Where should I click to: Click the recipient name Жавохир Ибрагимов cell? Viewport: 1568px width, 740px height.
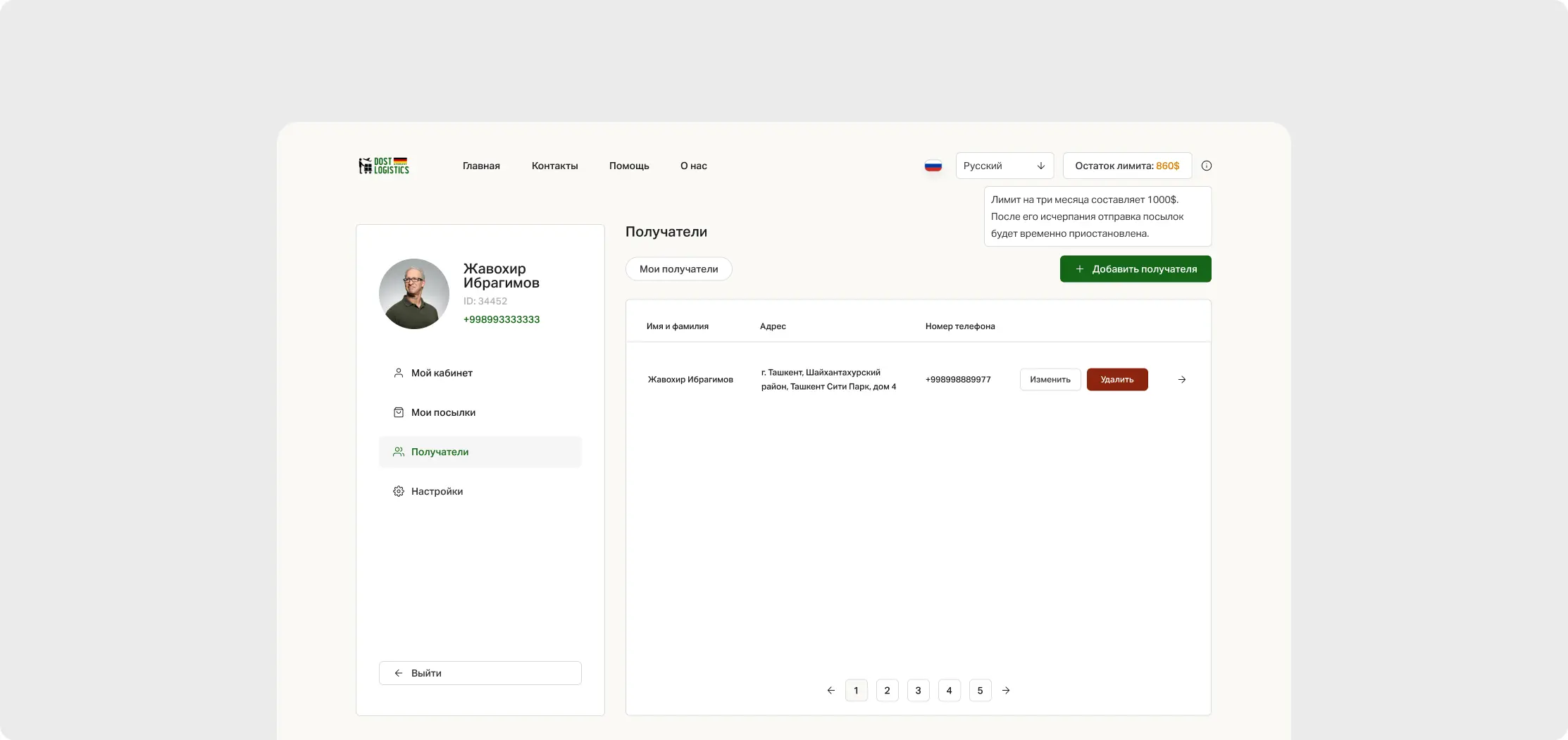[x=690, y=379]
